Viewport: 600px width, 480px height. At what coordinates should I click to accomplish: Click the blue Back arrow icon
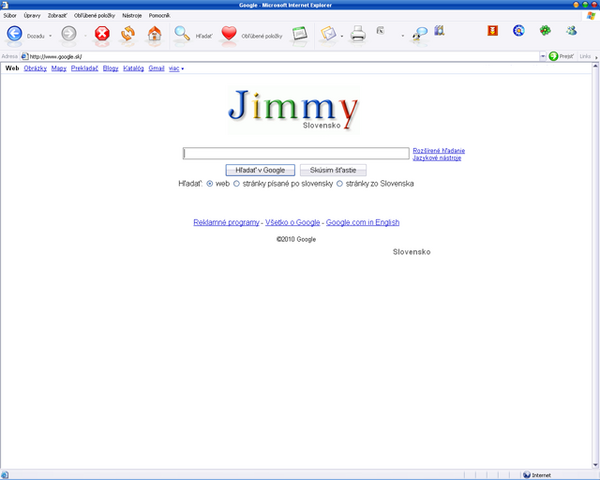pos(14,34)
